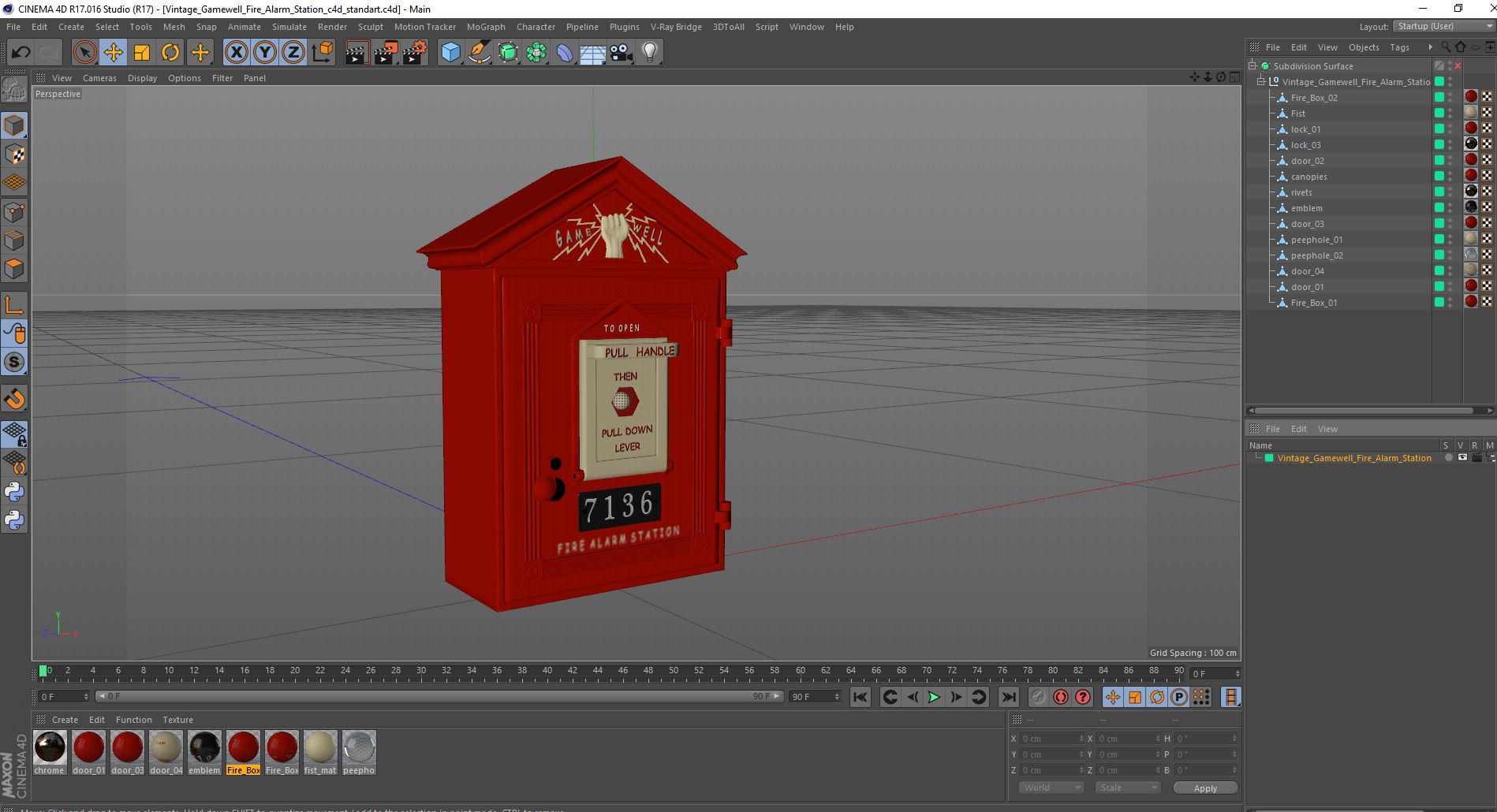The width and height of the screenshot is (1497, 812).
Task: Toggle layer visibility eye for Vintage_Gamewell layer
Action: (1462, 458)
